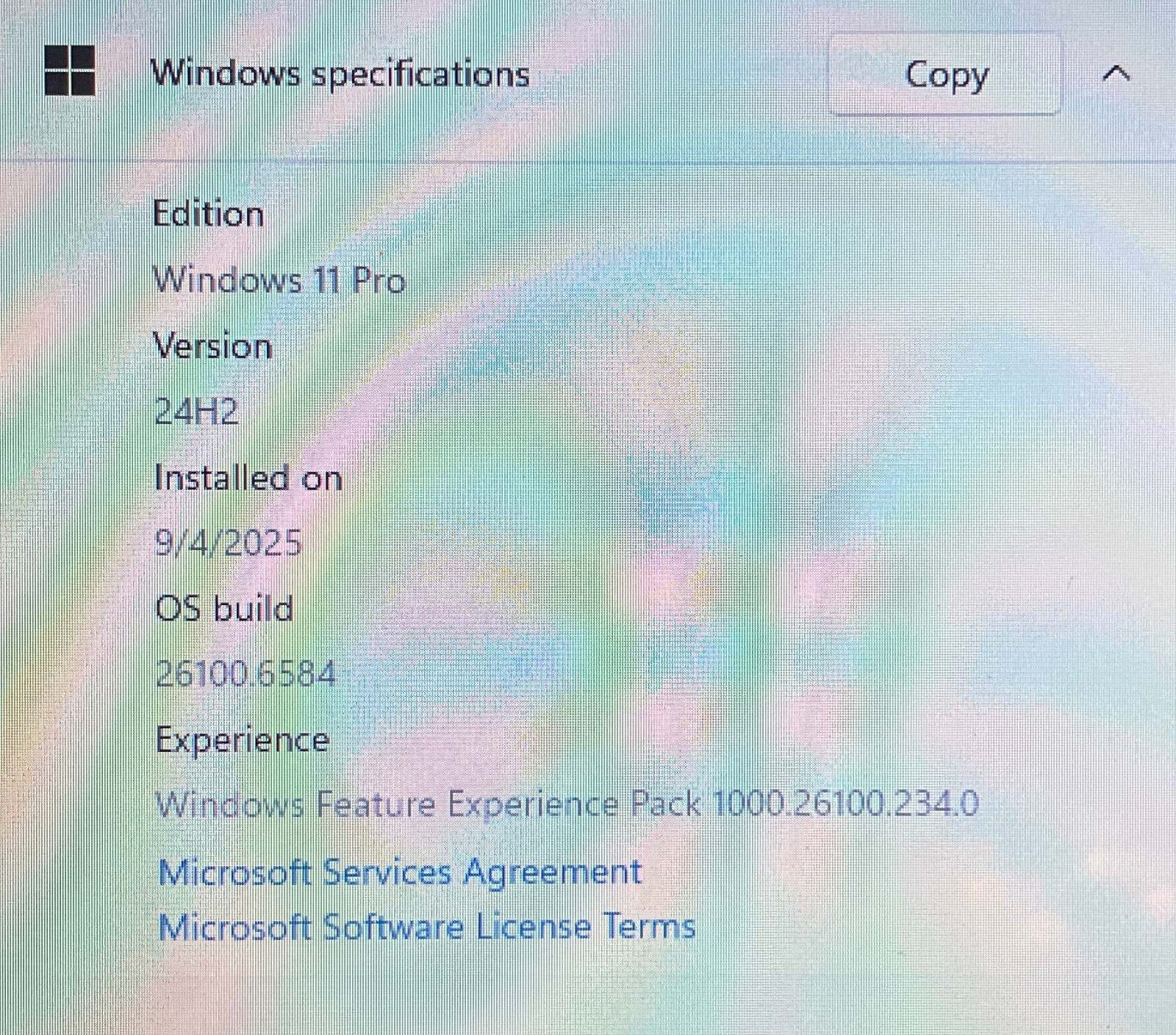
Task: Select the 'Installed on' label
Action: [x=248, y=479]
